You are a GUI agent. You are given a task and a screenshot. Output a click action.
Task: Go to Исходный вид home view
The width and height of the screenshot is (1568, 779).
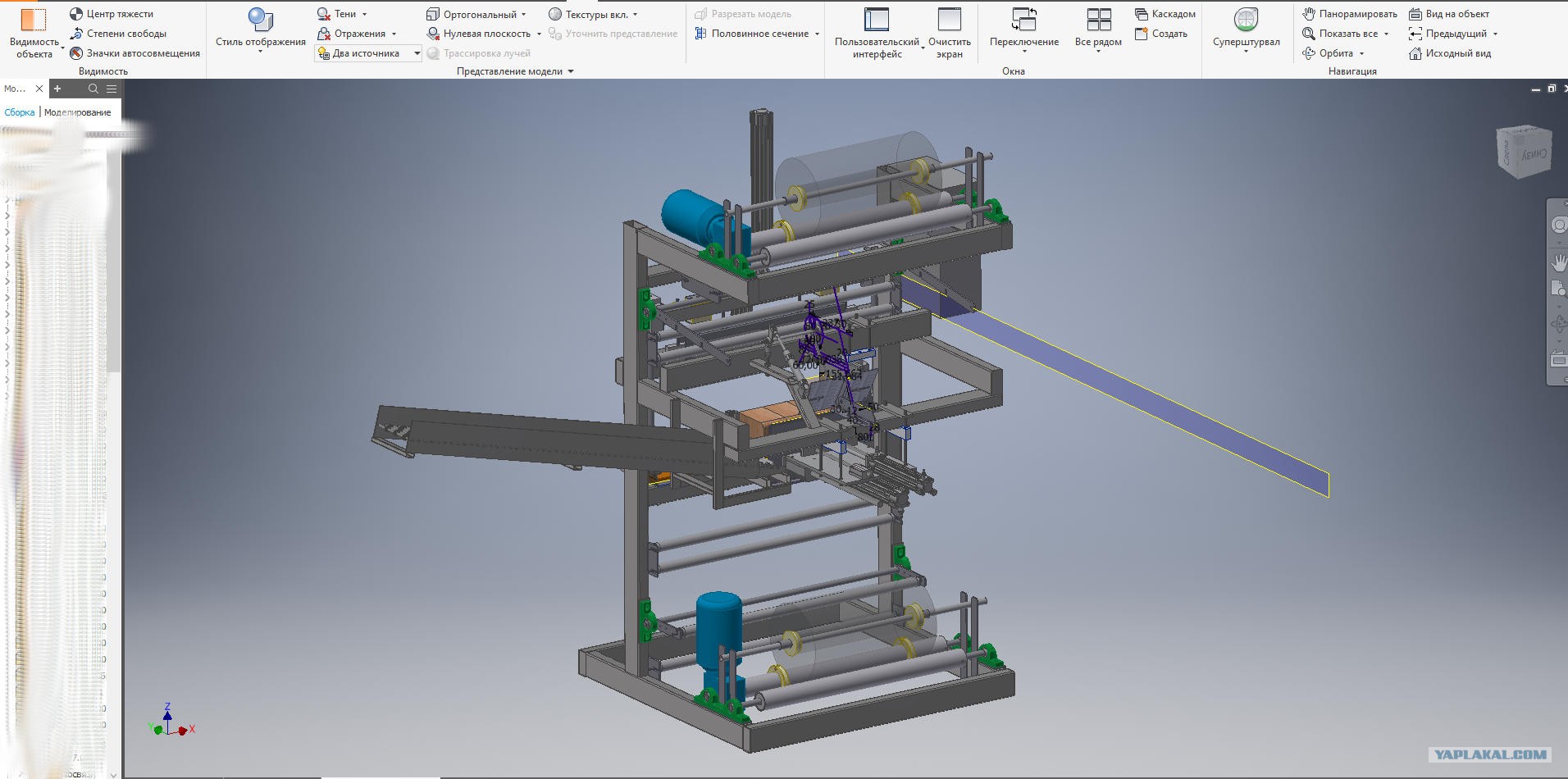pyautogui.click(x=1449, y=53)
